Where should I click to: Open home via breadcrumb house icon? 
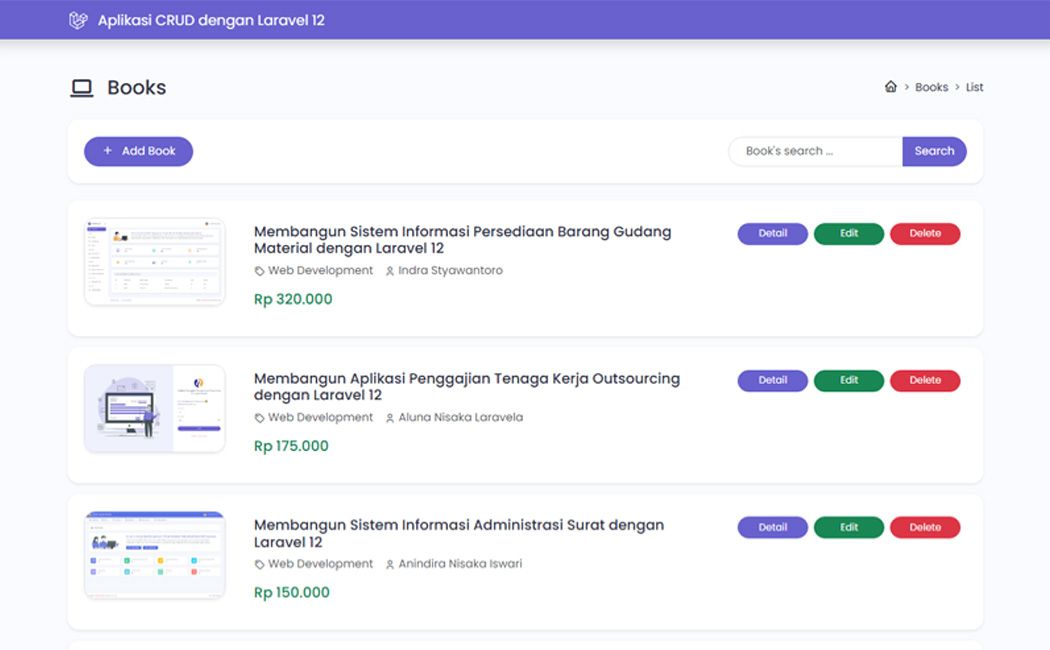click(x=890, y=87)
